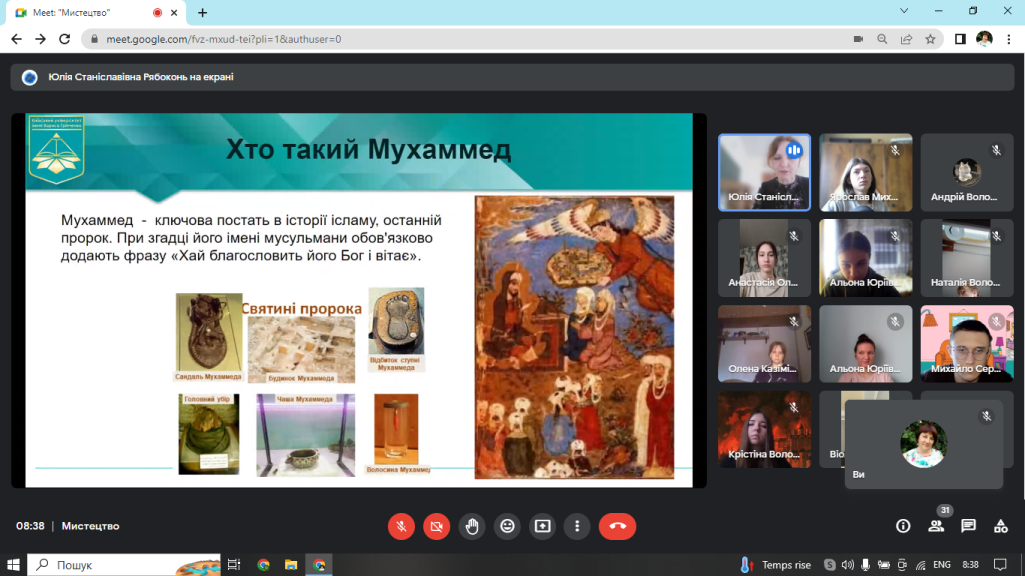Image resolution: width=1025 pixels, height=576 pixels.
Task: Unmute the microphone in Meet
Action: click(x=401, y=526)
